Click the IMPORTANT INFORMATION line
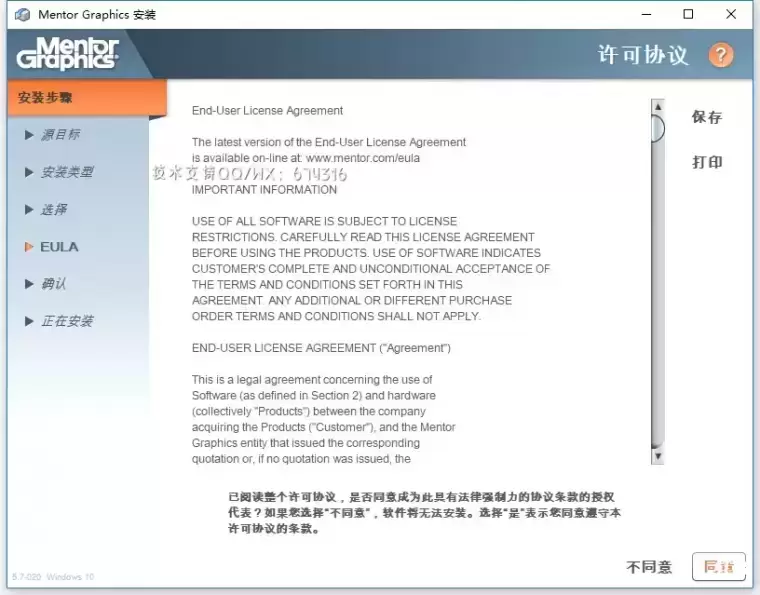The width and height of the screenshot is (760, 595). click(264, 190)
